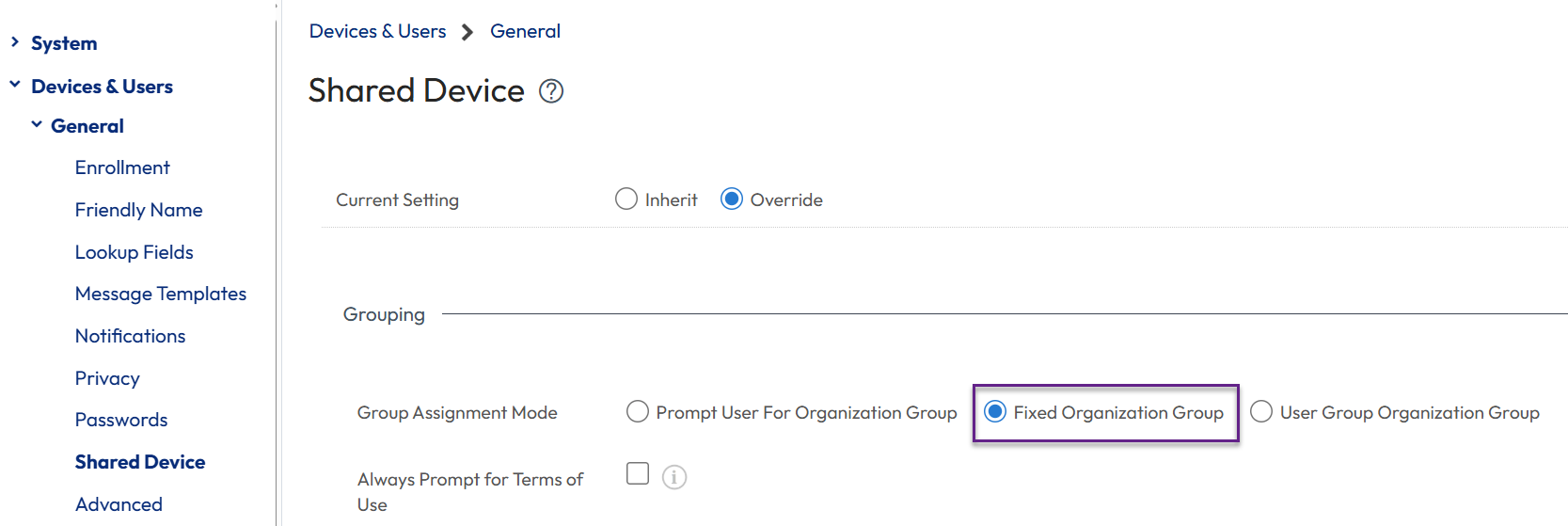
Task: Choose Prompt User For Organization Group
Action: click(638, 412)
